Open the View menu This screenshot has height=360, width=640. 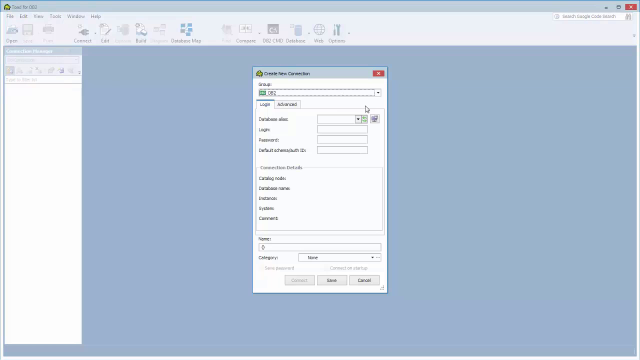point(38,16)
